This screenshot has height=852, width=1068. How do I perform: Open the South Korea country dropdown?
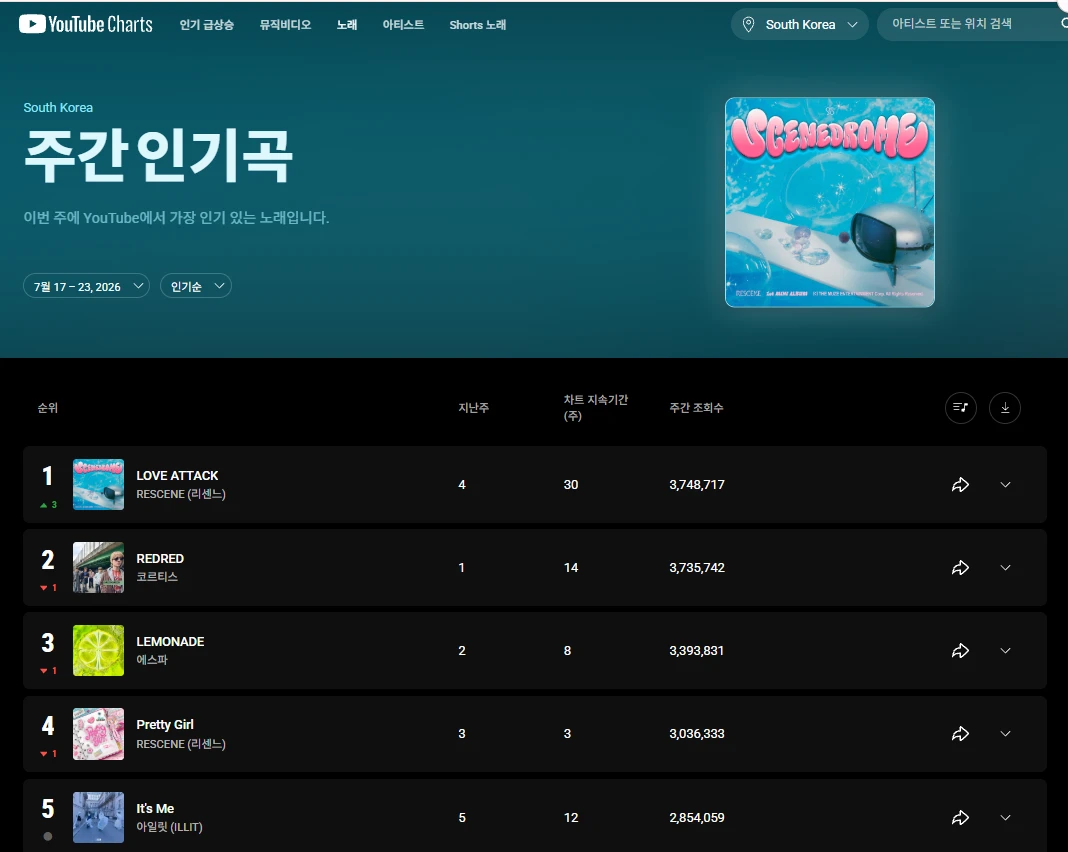tap(800, 25)
